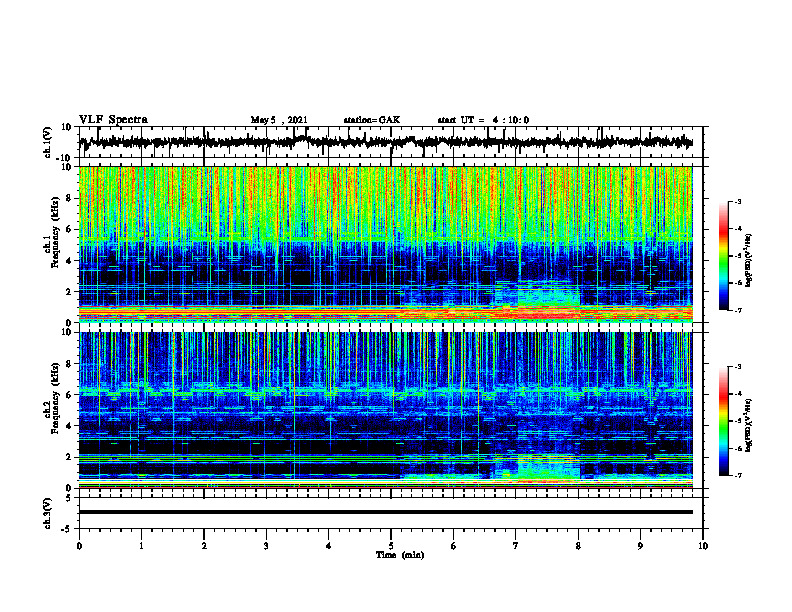Click the date text "May 5 , 2021"

[279, 120]
